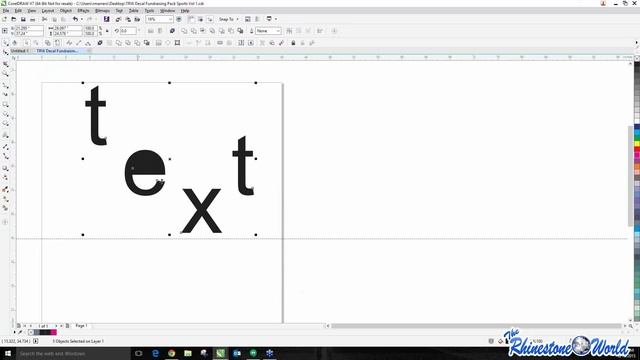Open the Object menu
Viewport: 640px width, 360px height.
[66, 11]
